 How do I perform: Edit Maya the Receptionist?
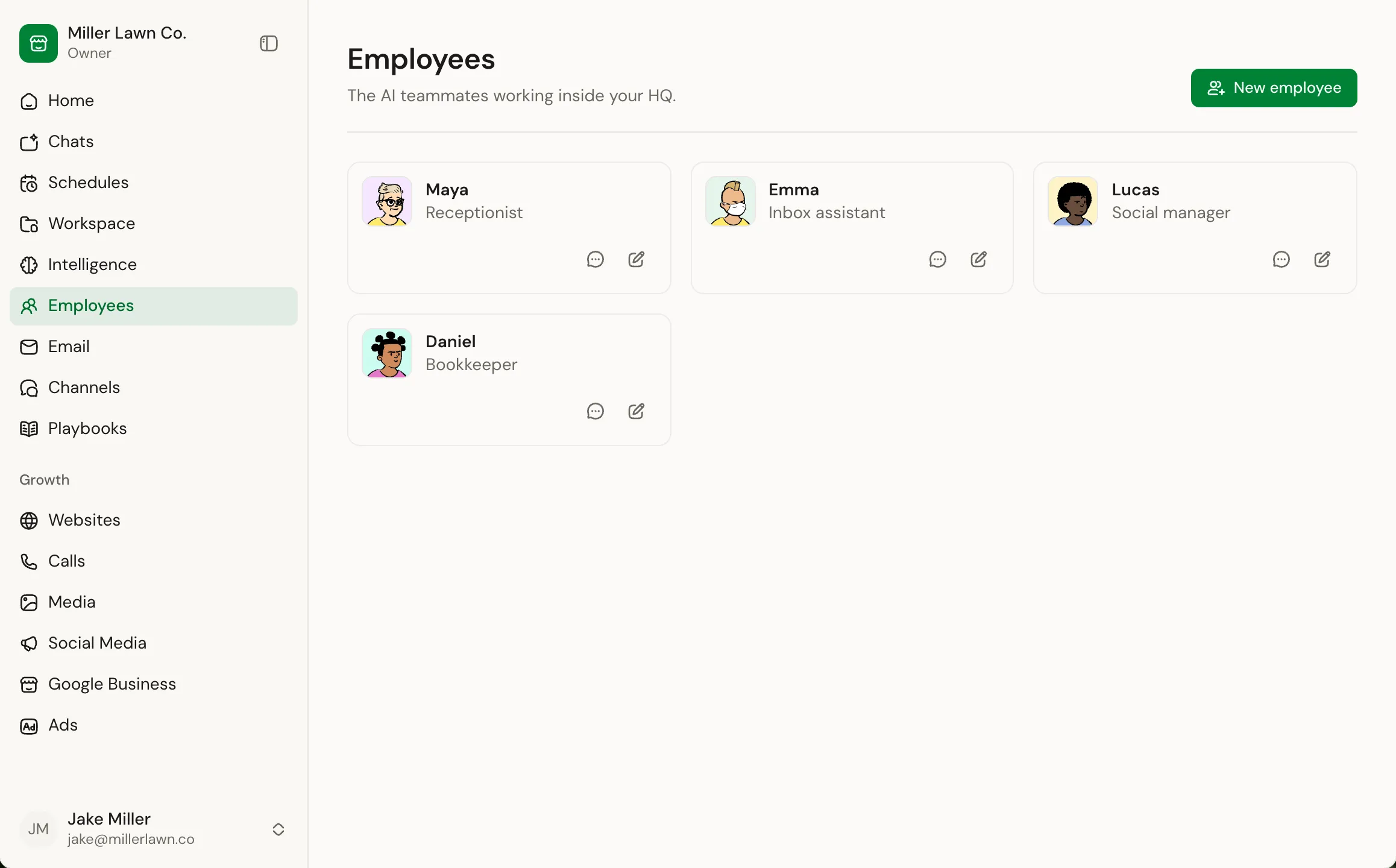point(637,259)
